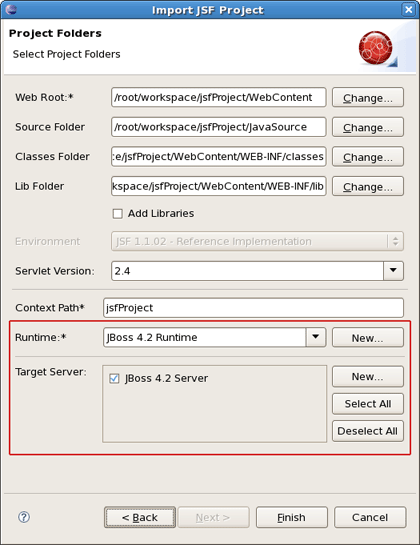Click the JBoss 4.2 Server list label
Viewport: 420px width, 545px height.
point(167,378)
